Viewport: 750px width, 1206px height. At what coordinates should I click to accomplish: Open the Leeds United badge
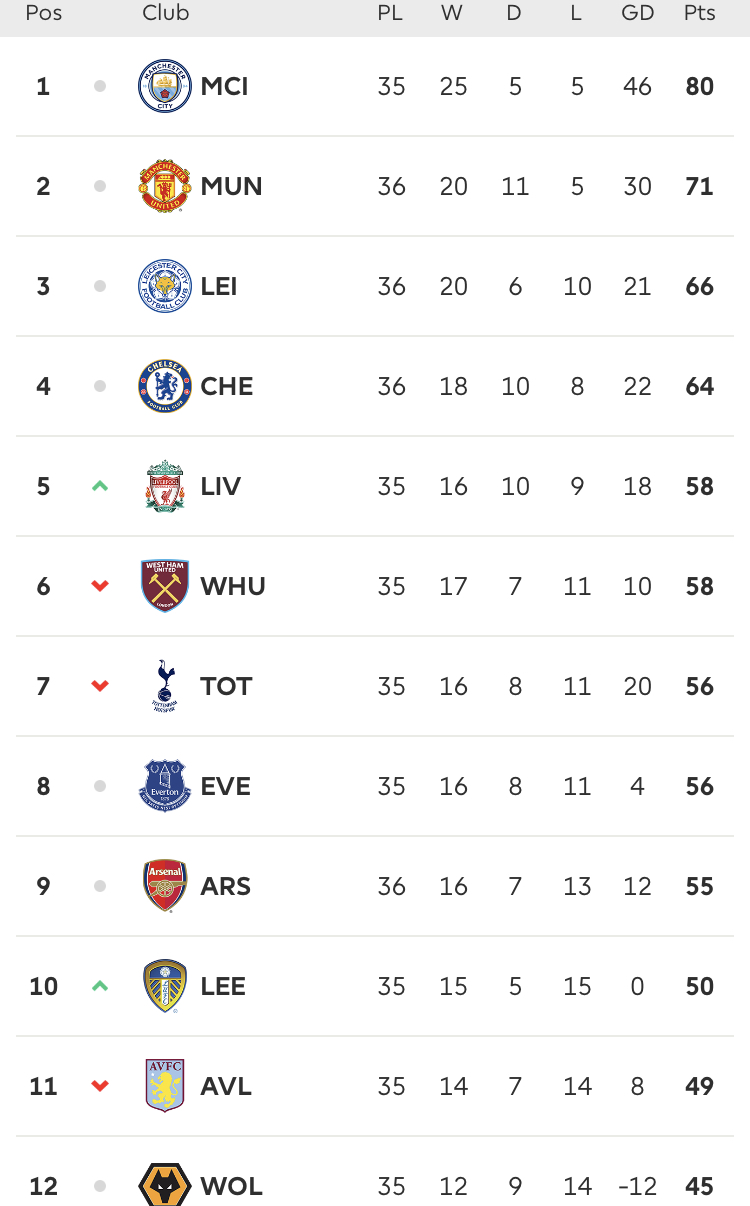(x=165, y=986)
